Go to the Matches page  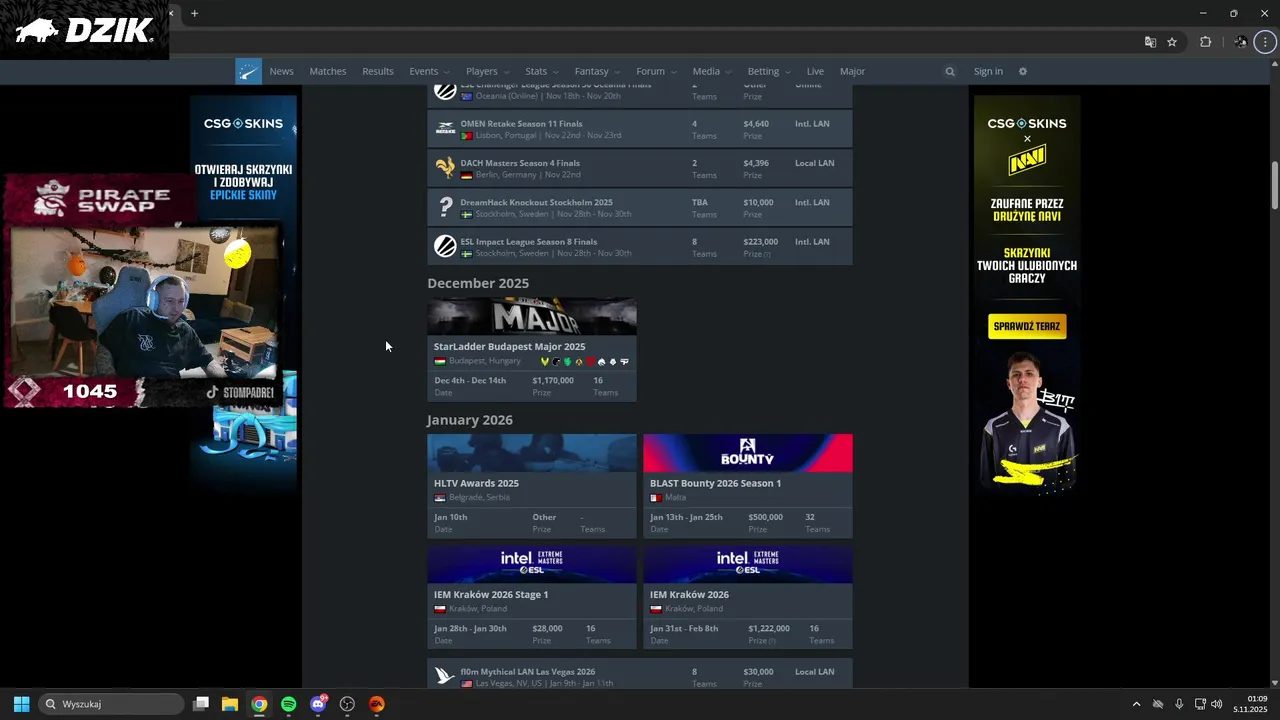pos(328,71)
